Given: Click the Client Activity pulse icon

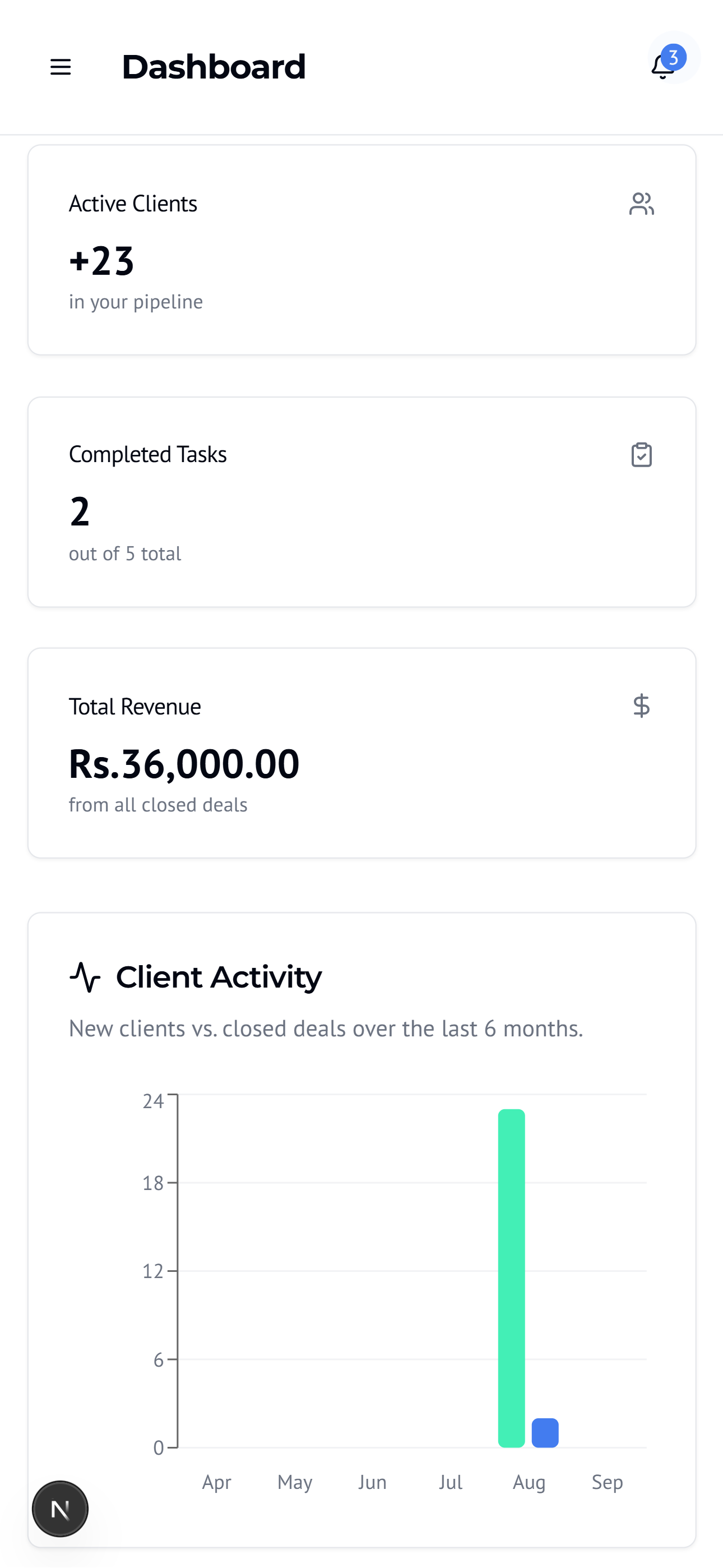Looking at the screenshot, I should coord(85,977).
